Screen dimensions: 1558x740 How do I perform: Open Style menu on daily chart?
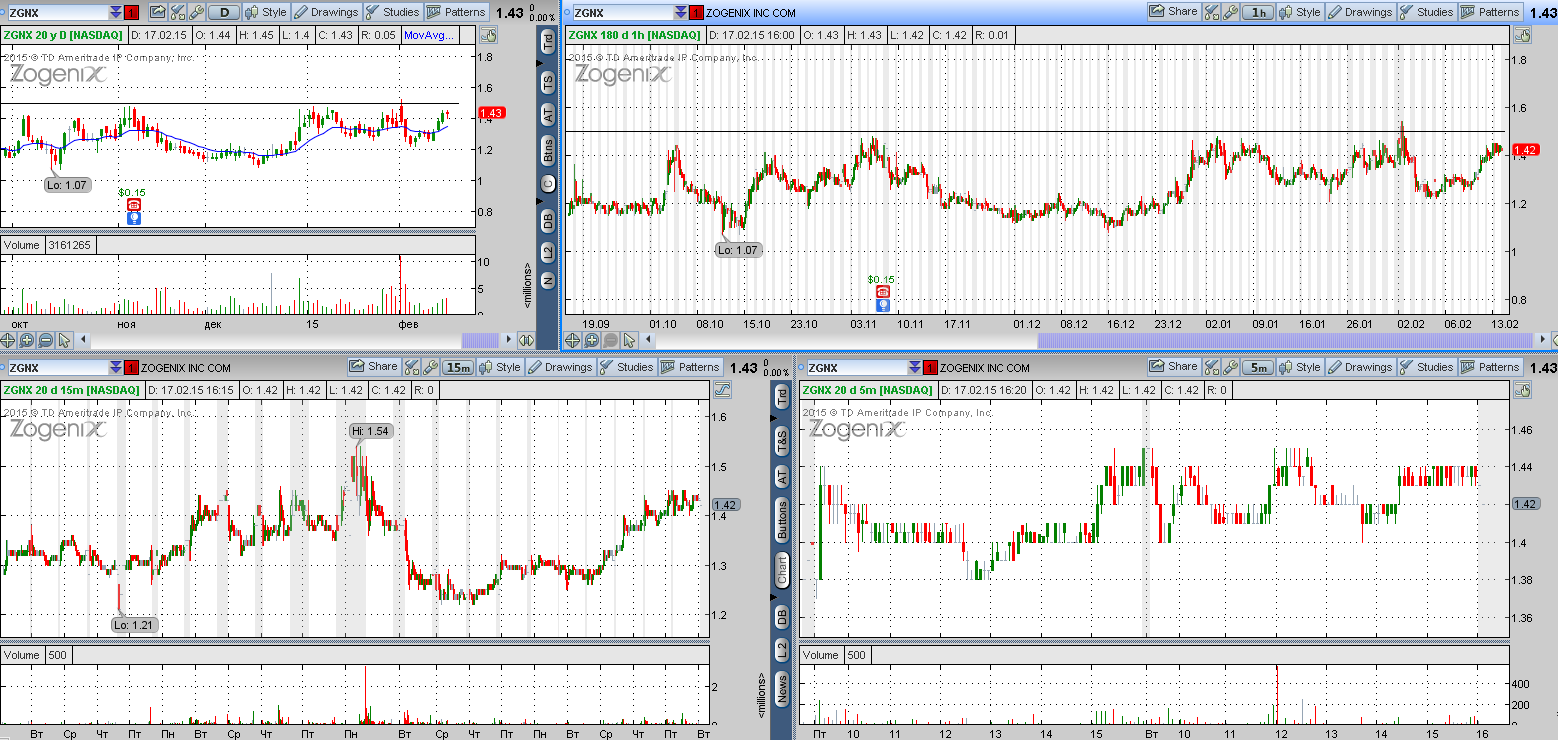point(266,12)
